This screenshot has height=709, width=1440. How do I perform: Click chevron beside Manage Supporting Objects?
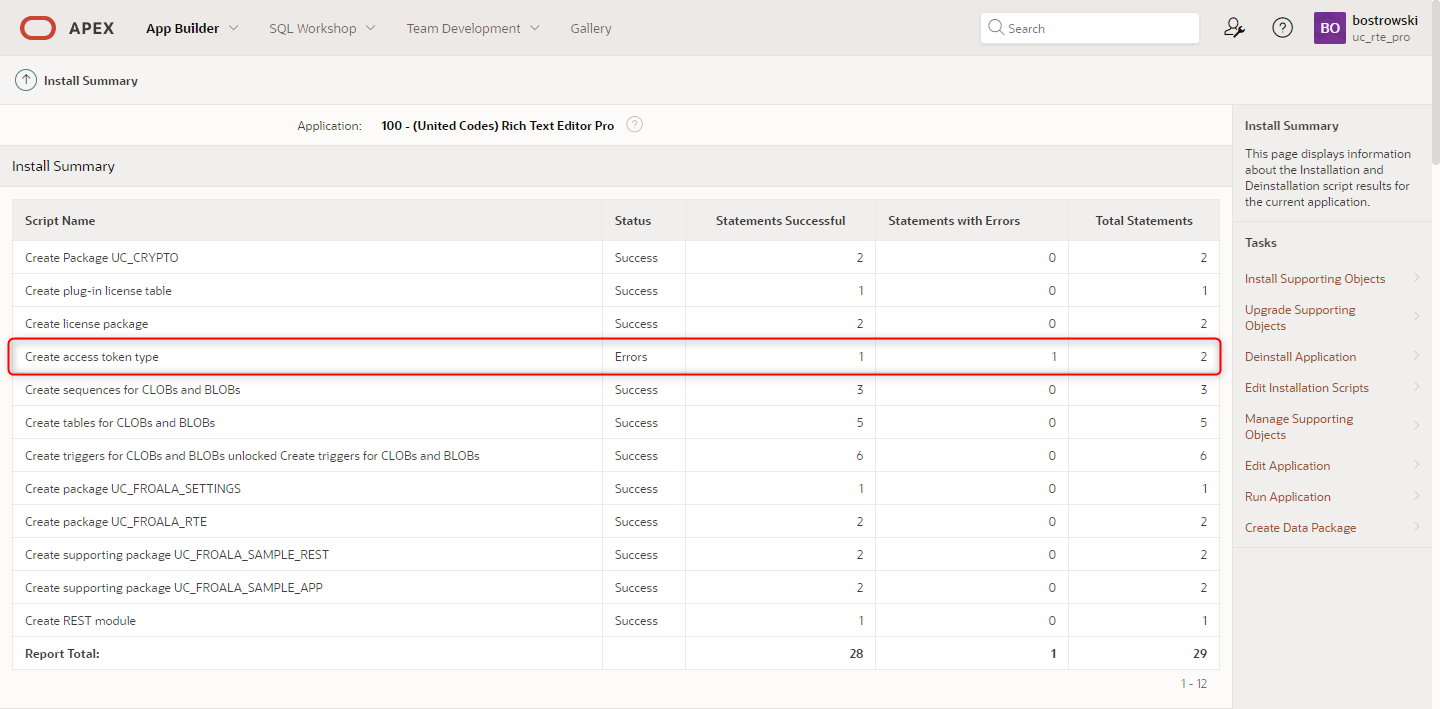click(1417, 426)
